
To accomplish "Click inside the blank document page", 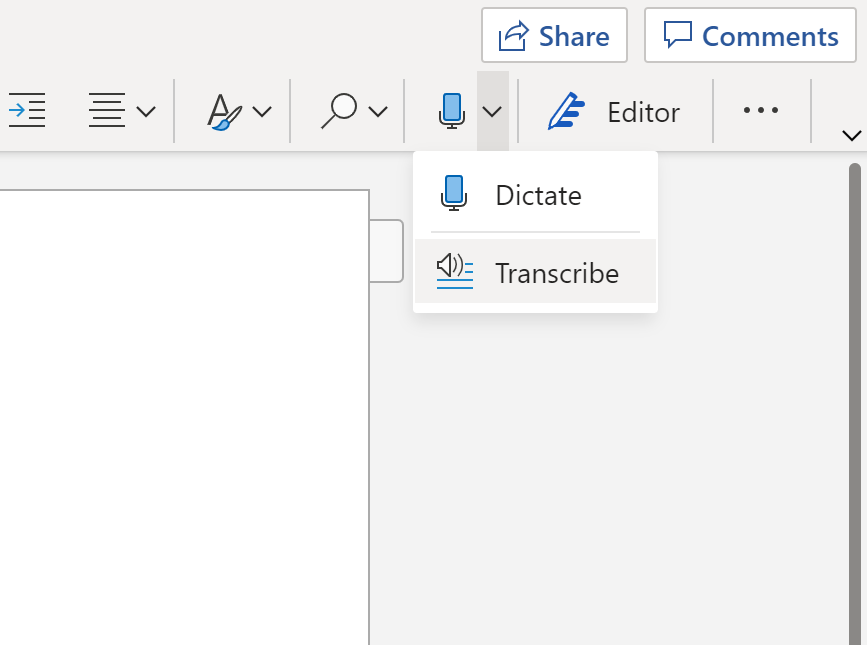I will [180, 450].
